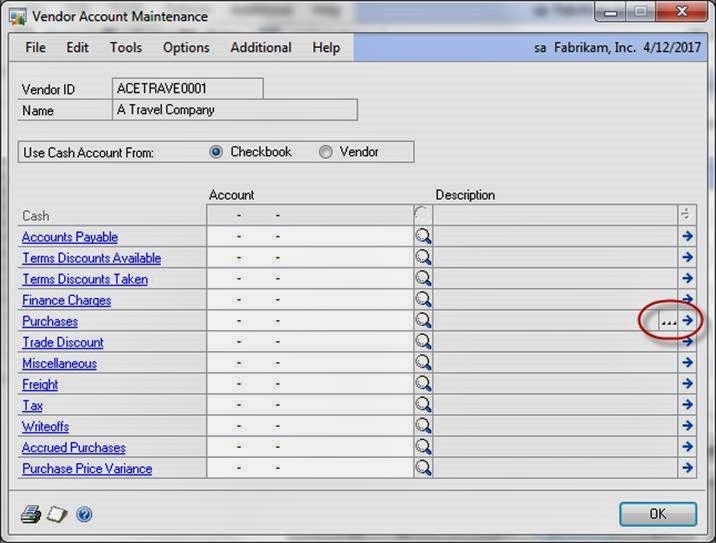This screenshot has width=716, height=543.
Task: Open lookup for Finance Charges account
Action: point(423,300)
